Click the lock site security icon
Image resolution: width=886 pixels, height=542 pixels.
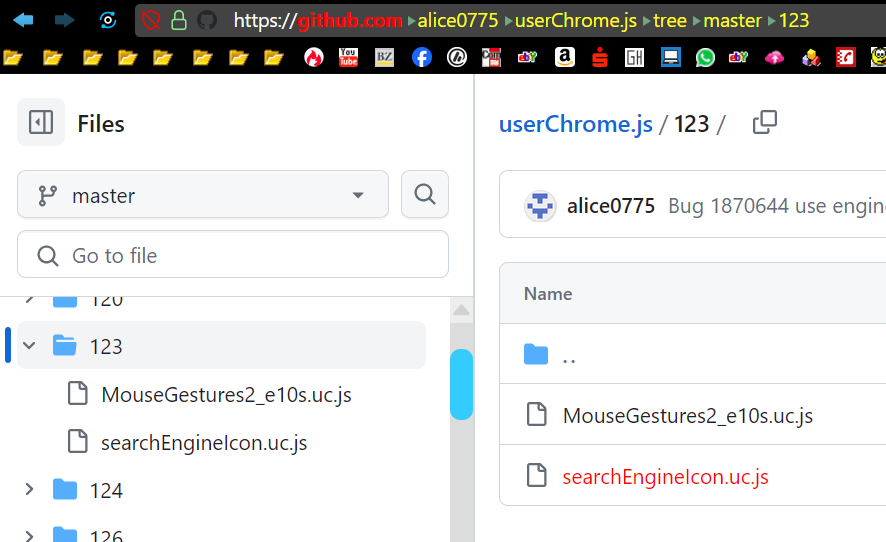coord(179,20)
